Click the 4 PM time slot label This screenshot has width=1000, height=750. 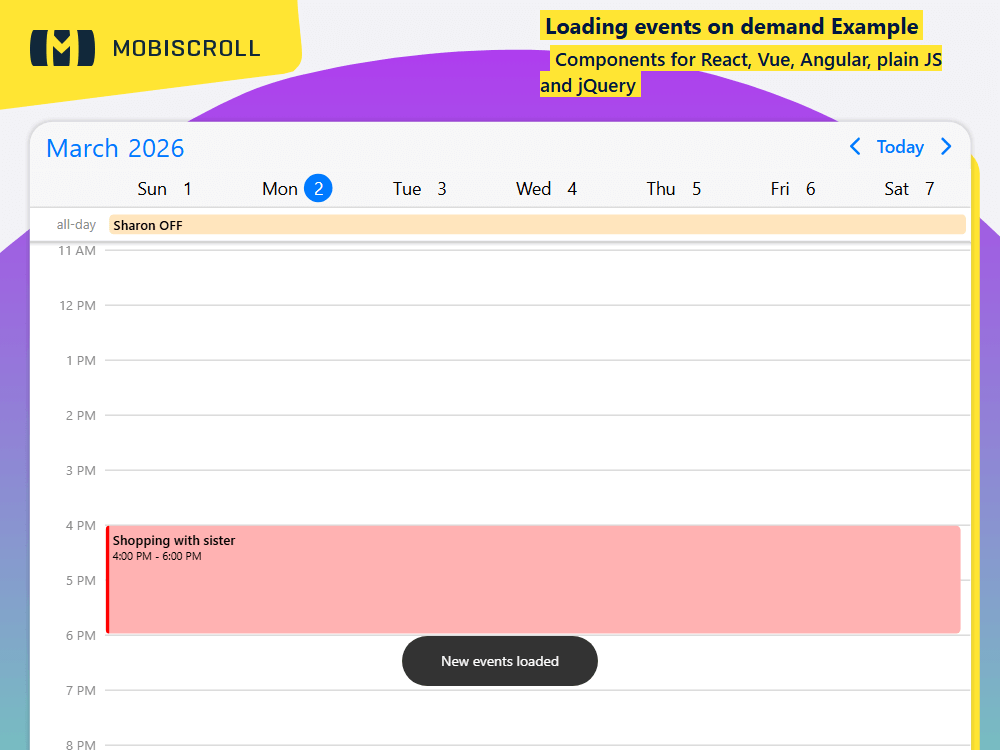[79, 525]
